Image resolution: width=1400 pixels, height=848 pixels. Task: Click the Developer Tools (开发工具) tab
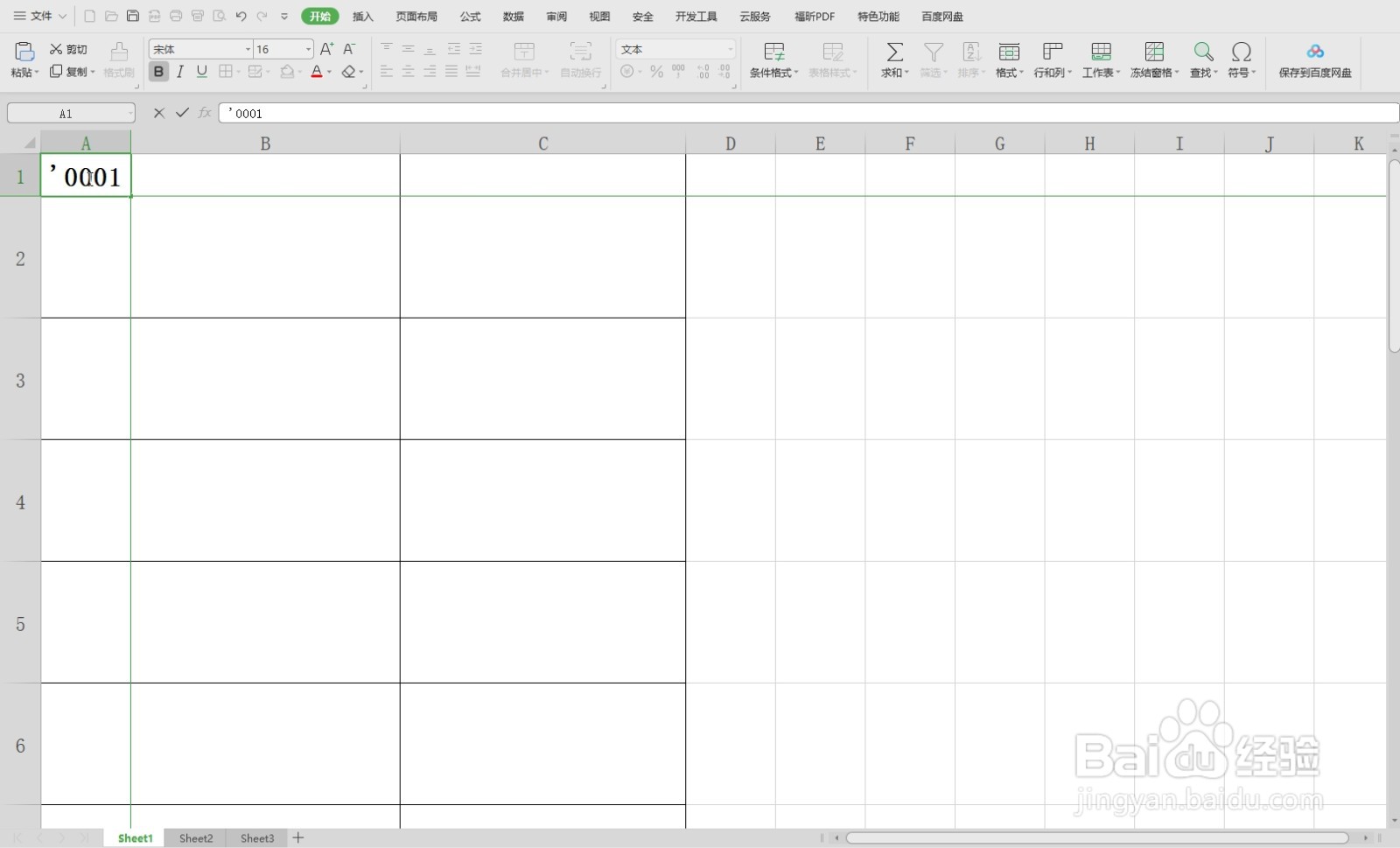(x=696, y=17)
